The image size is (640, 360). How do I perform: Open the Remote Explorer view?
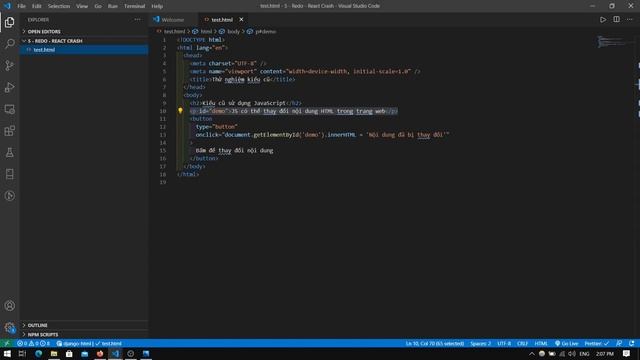tap(9, 109)
